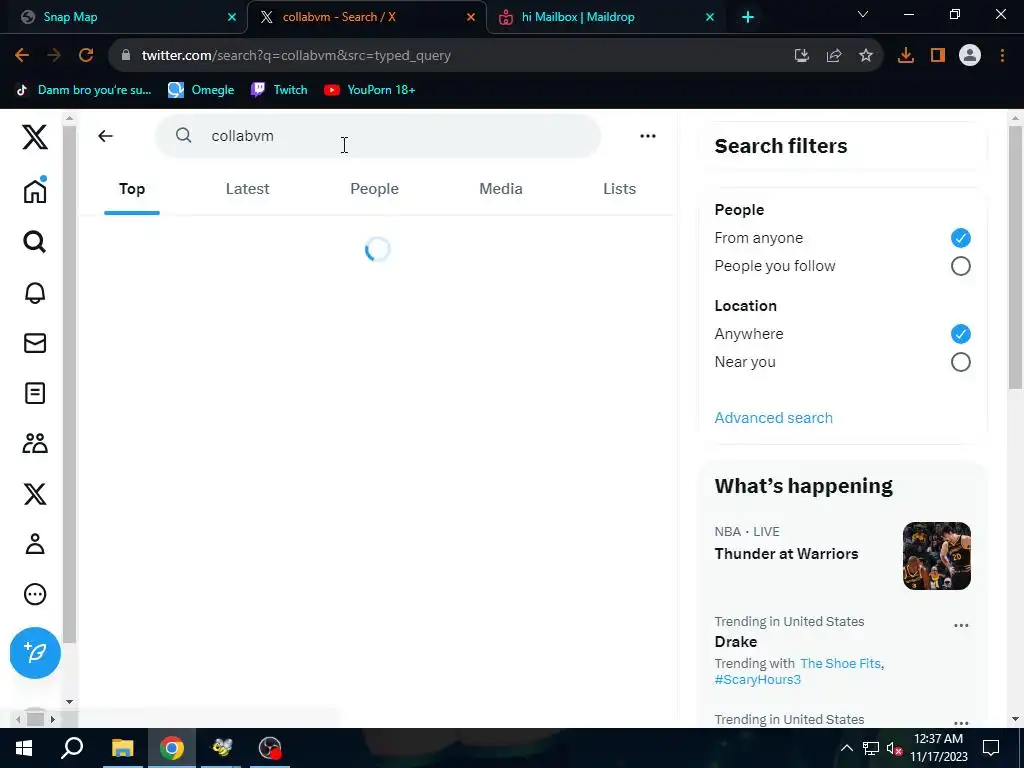The image size is (1024, 768).
Task: Open search options three-dot menu
Action: 648,136
